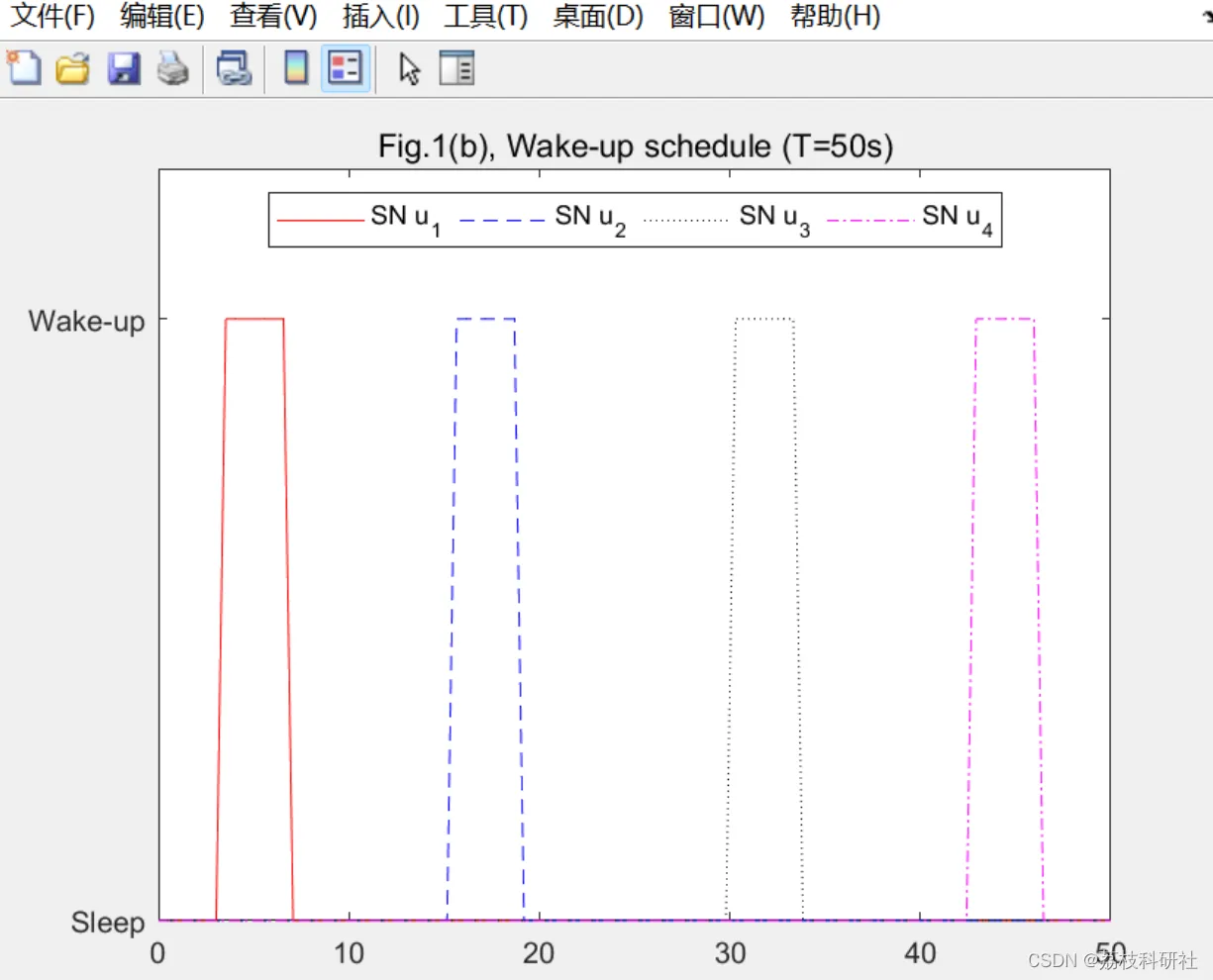Click the x-axis tick label 20
This screenshot has height=980, width=1213.
click(539, 953)
